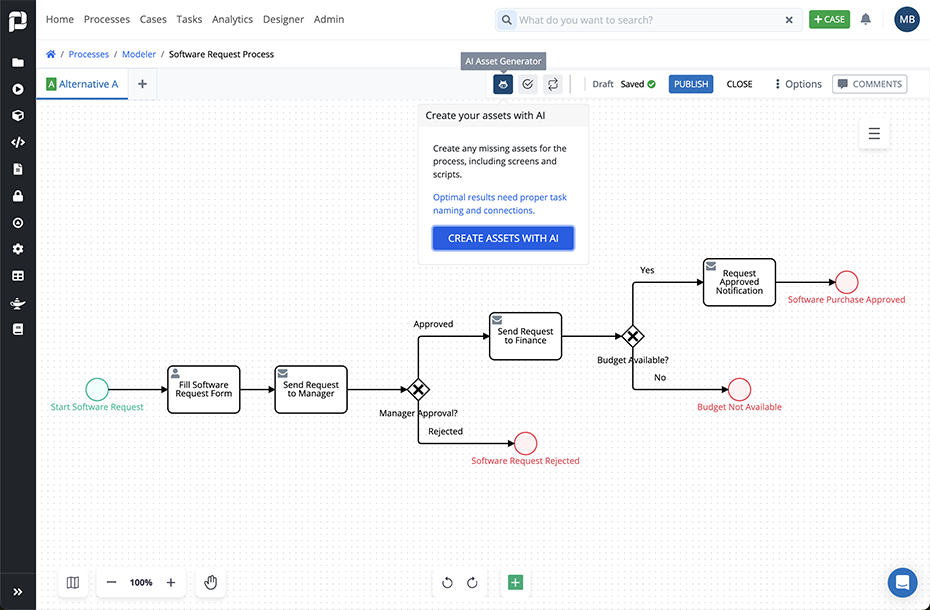Open the notifications bell icon
The height and width of the screenshot is (610, 930).
pyautogui.click(x=865, y=19)
